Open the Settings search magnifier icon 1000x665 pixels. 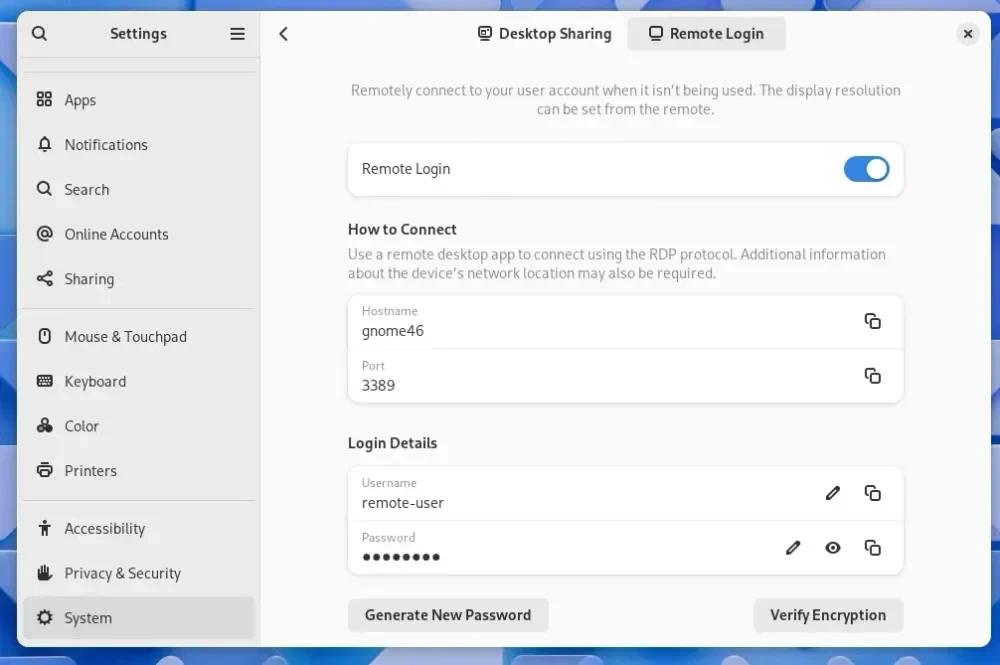coord(40,33)
